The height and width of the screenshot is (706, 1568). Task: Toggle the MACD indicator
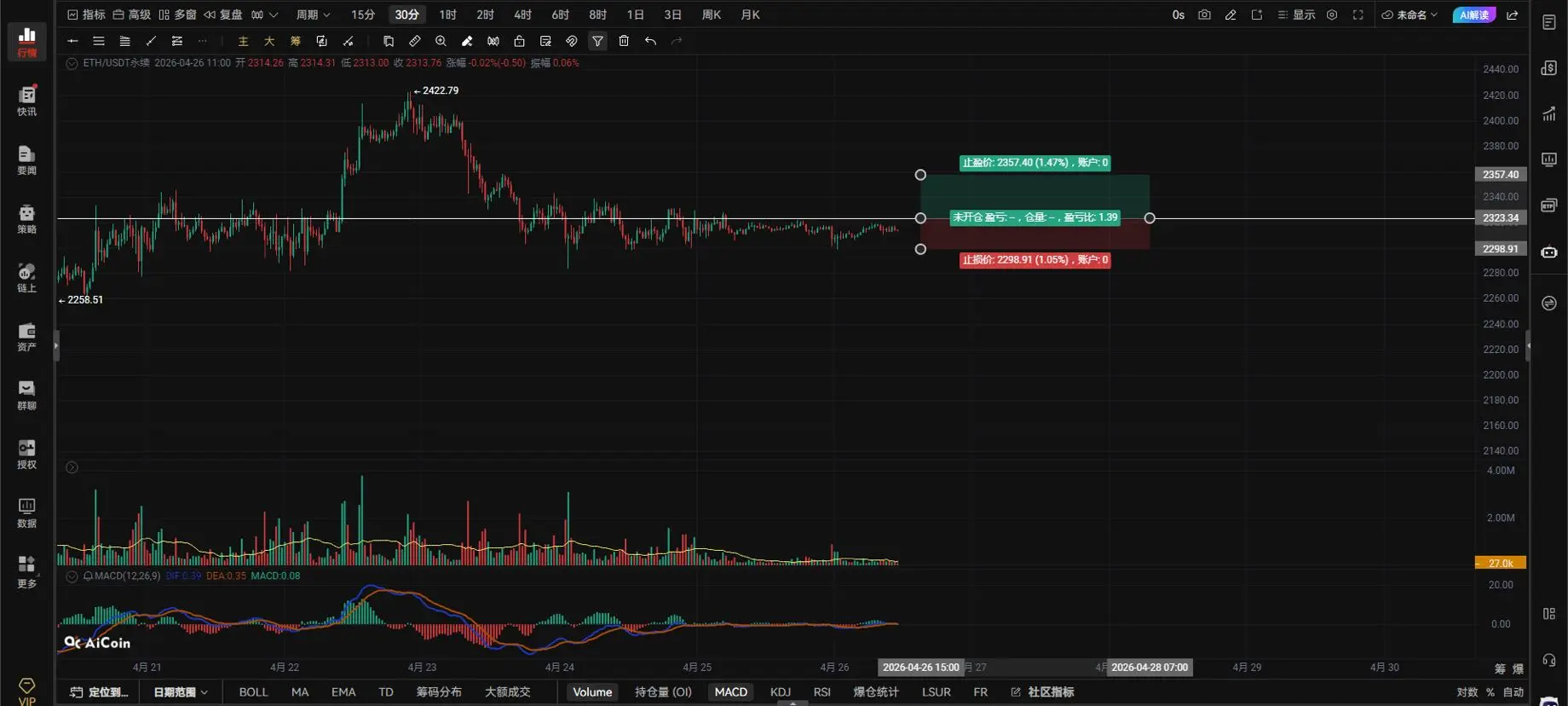coord(731,692)
